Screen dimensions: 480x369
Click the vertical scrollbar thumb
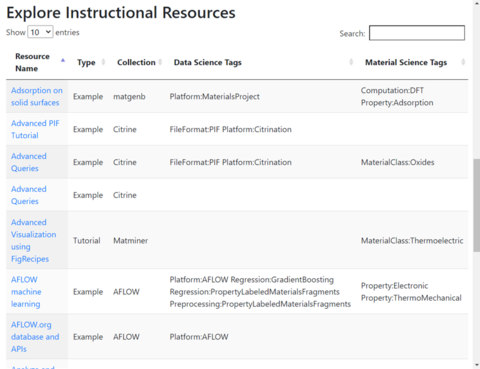coord(476,205)
